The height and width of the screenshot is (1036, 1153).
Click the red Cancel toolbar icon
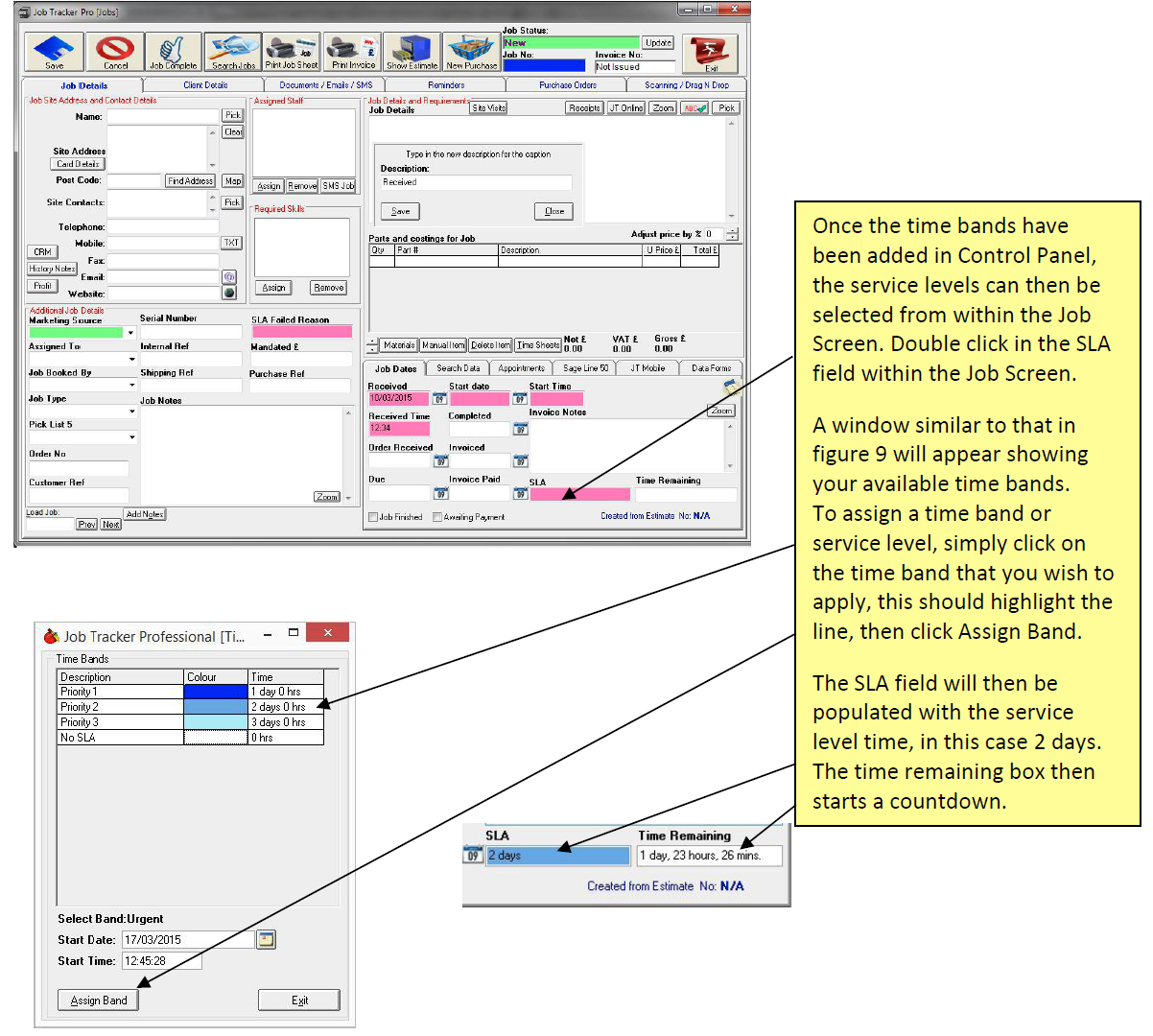pos(115,52)
